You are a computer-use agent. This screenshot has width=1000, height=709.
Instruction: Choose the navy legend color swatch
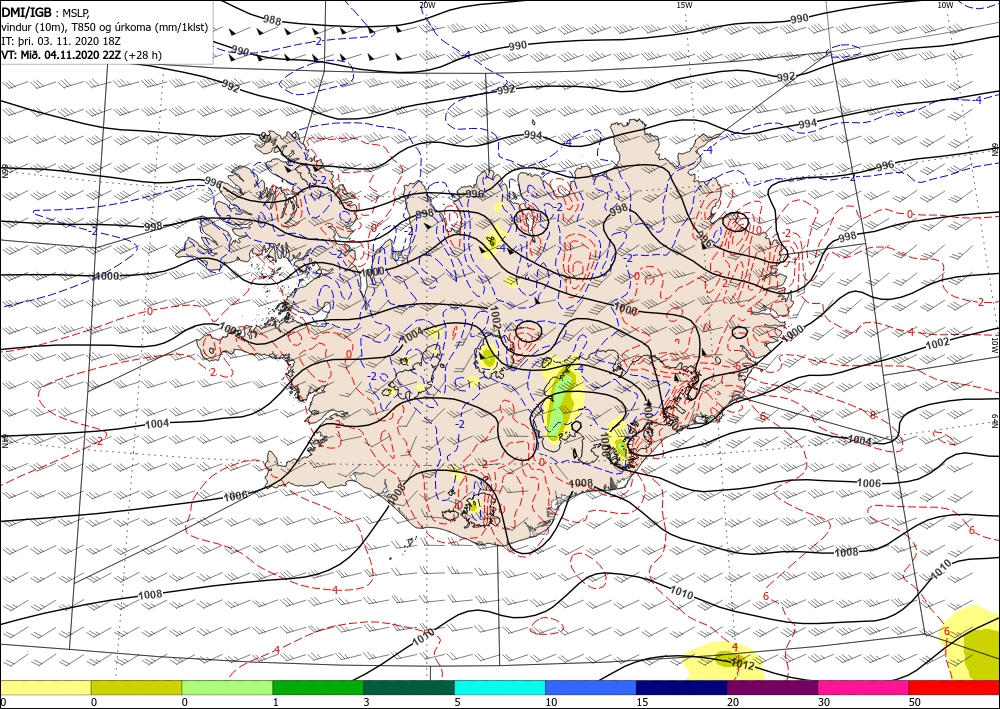(x=682, y=687)
